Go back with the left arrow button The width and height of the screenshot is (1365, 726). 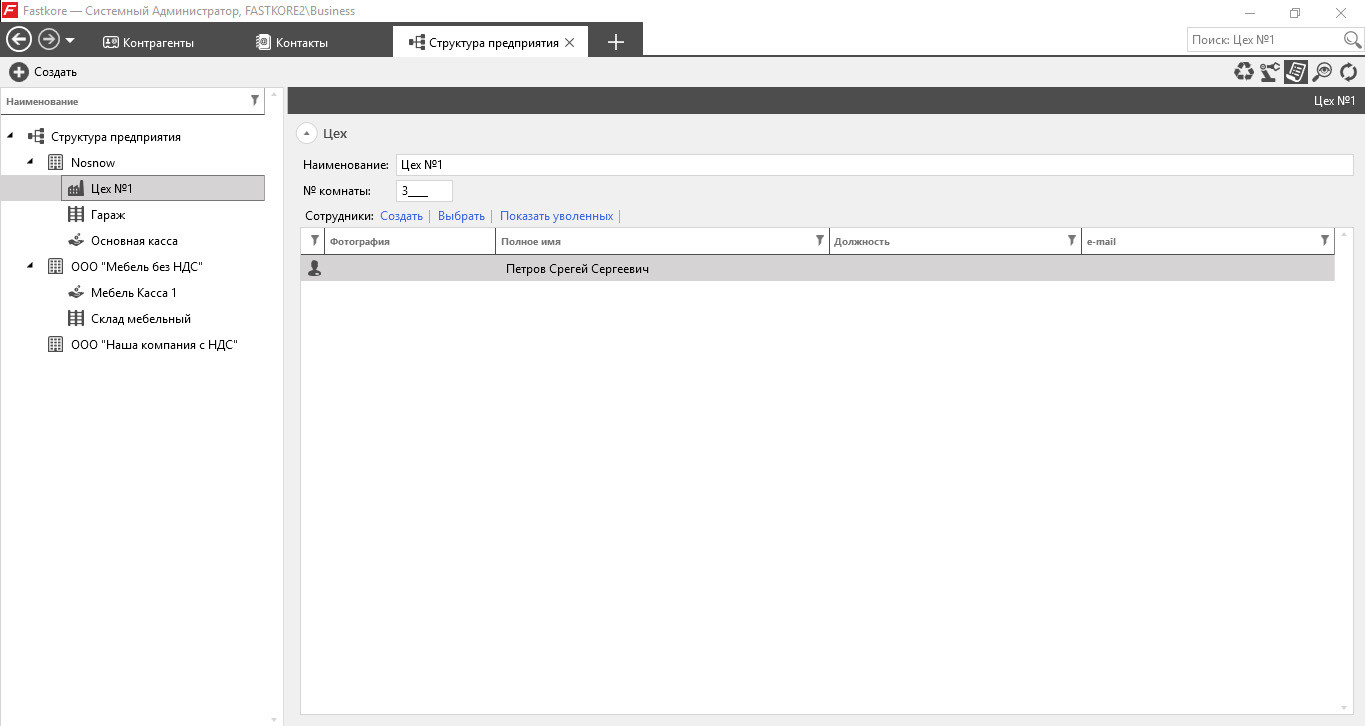19,40
